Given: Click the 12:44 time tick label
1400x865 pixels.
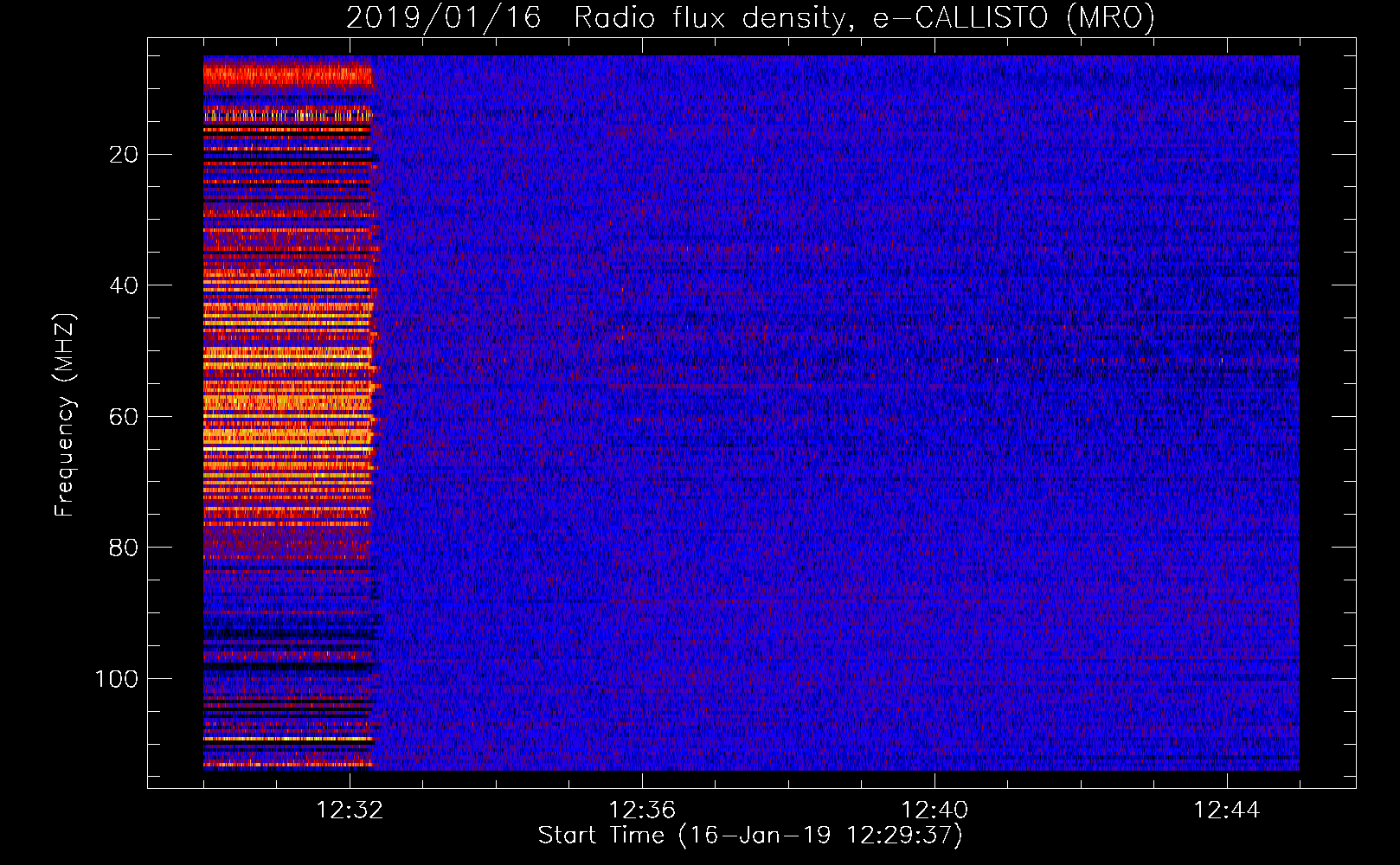Looking at the screenshot, I should pyautogui.click(x=1227, y=811).
